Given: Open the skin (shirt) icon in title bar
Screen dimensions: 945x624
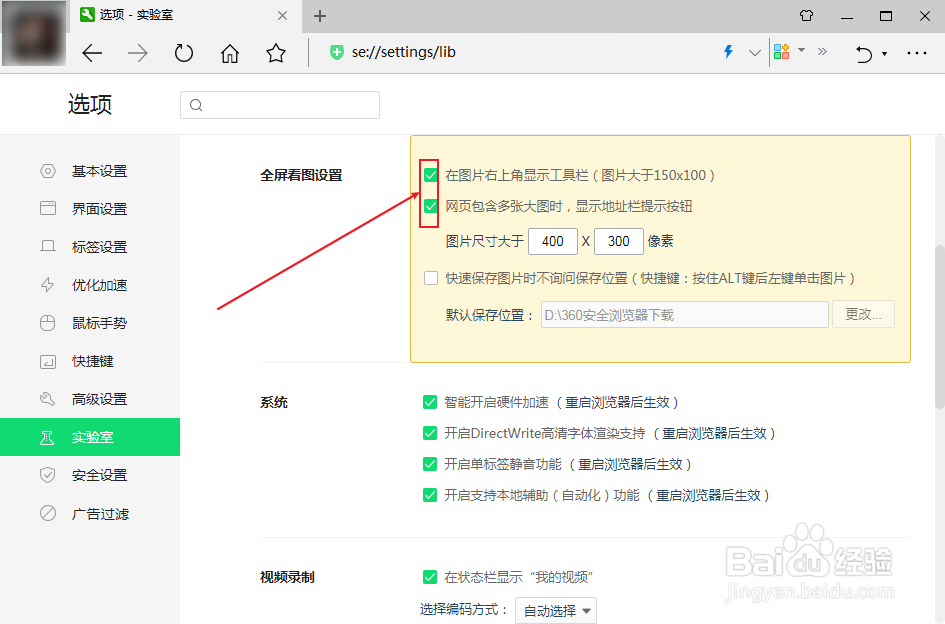Looking at the screenshot, I should tap(806, 16).
